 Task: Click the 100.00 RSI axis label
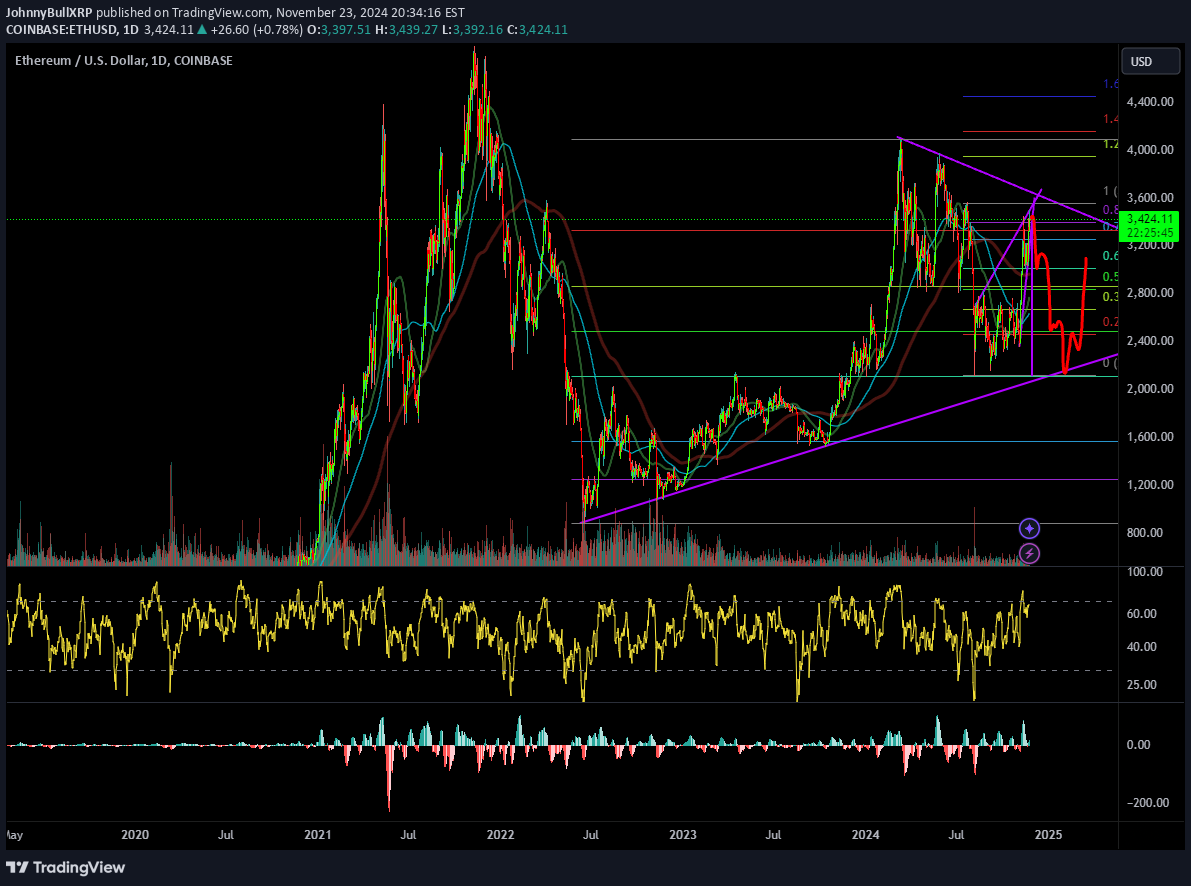coord(1145,571)
